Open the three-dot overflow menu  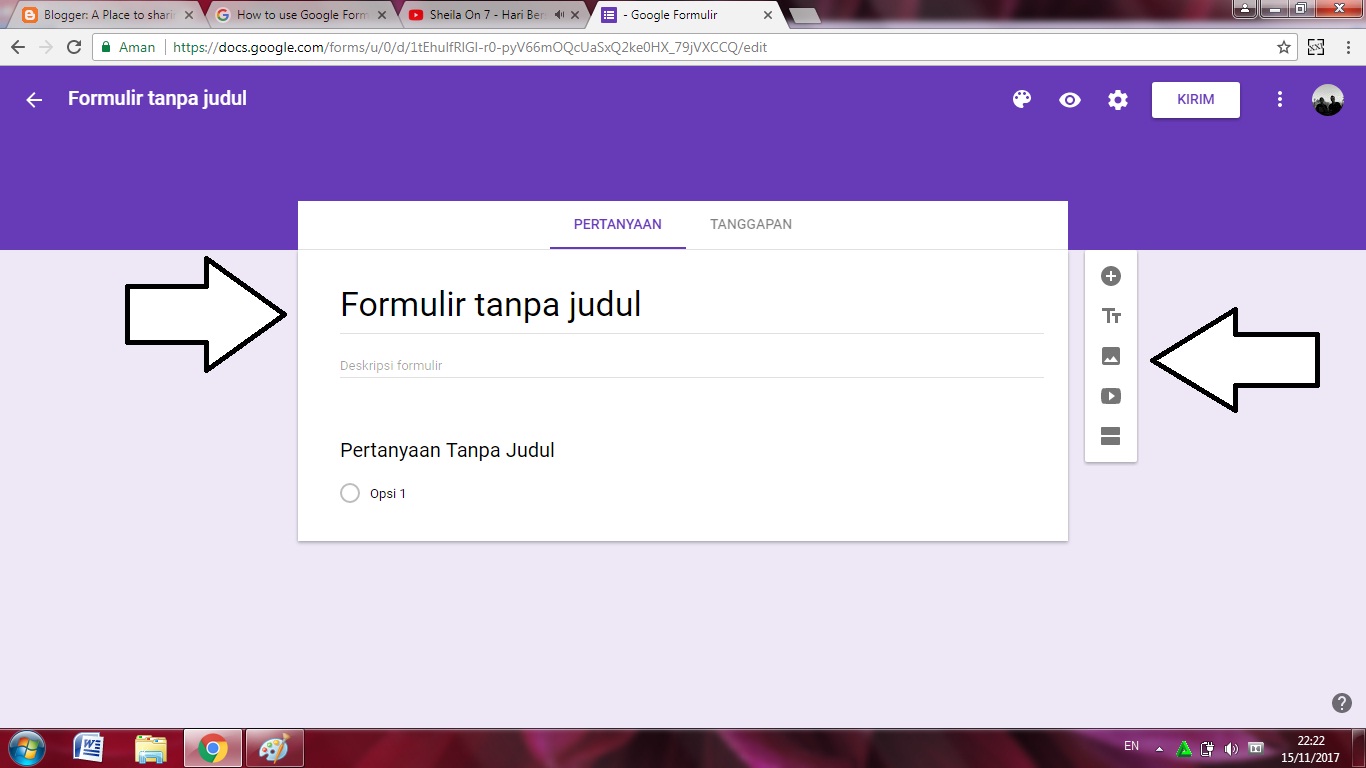click(x=1279, y=99)
